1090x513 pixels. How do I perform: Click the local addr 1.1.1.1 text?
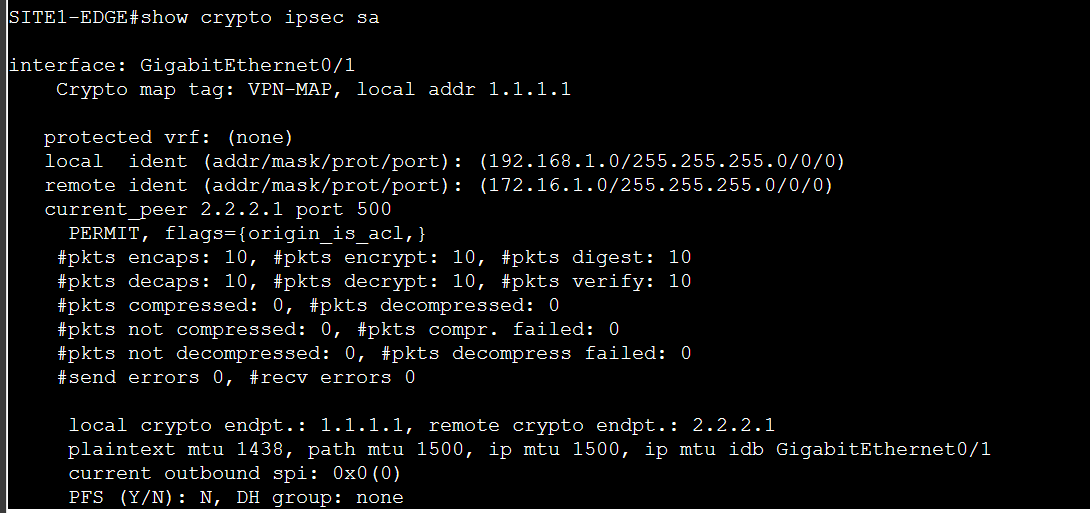(464, 90)
